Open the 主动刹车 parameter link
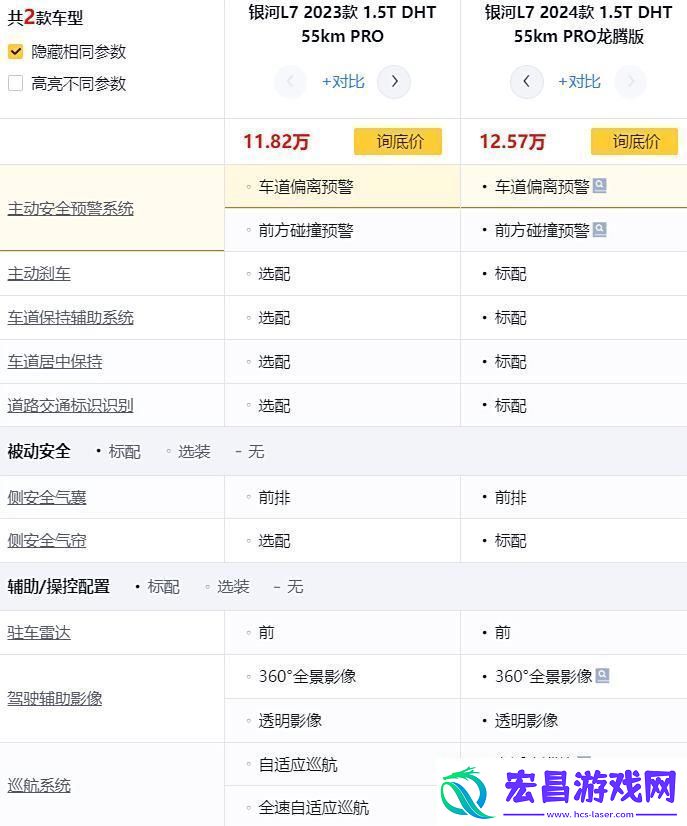 click(39, 274)
